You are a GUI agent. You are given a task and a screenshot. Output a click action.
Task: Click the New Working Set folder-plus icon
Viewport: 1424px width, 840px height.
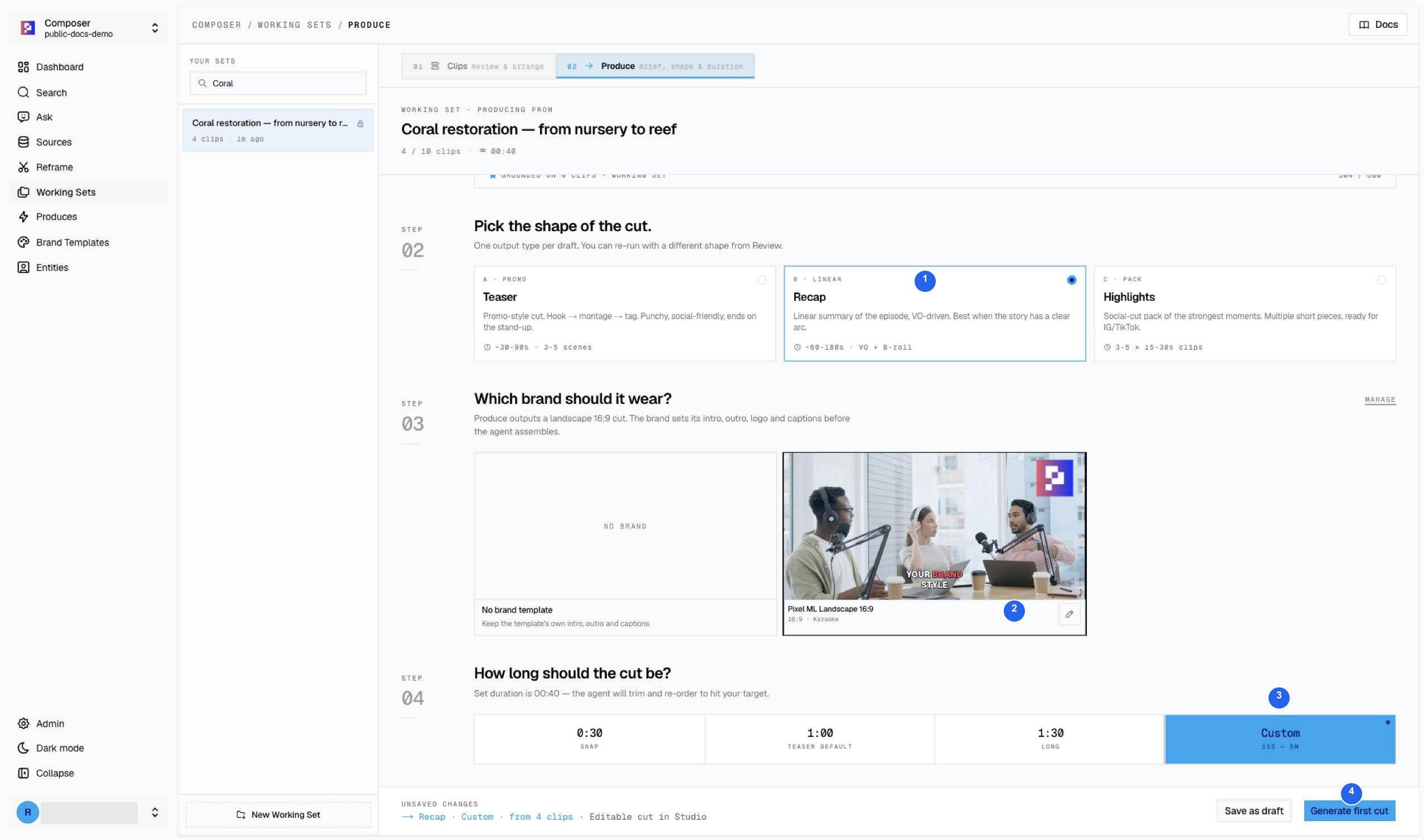[241, 814]
